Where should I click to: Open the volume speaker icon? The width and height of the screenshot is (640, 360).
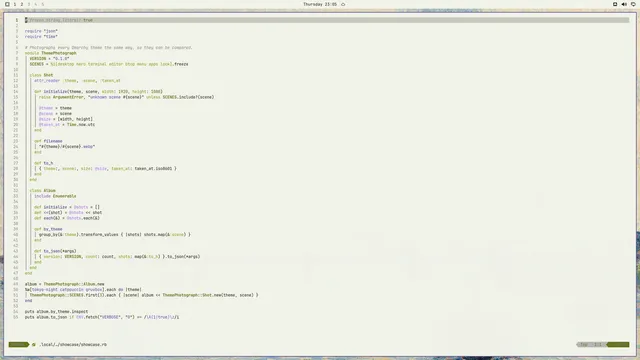(x=624, y=4)
